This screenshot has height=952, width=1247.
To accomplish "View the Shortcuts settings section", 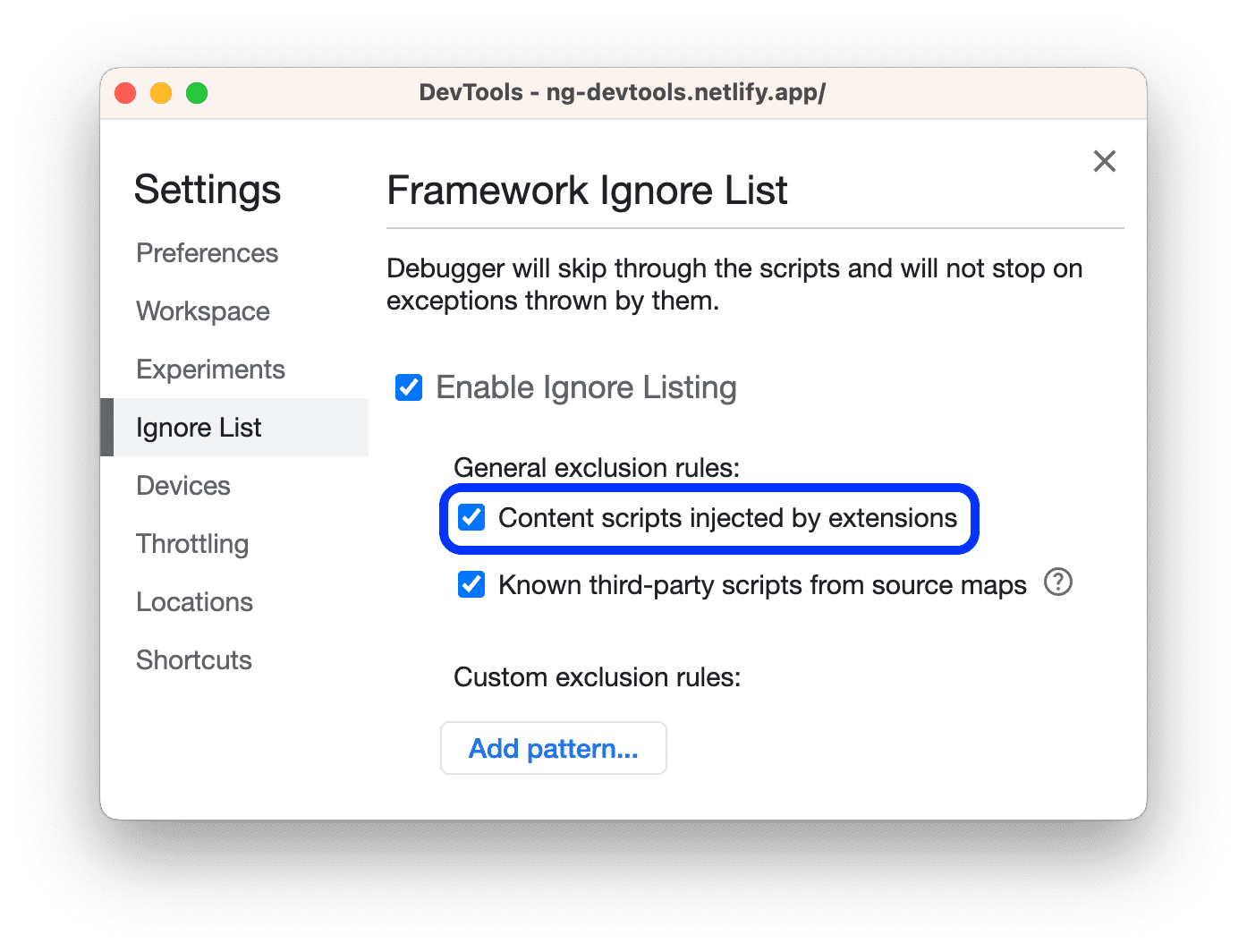I will [x=193, y=659].
